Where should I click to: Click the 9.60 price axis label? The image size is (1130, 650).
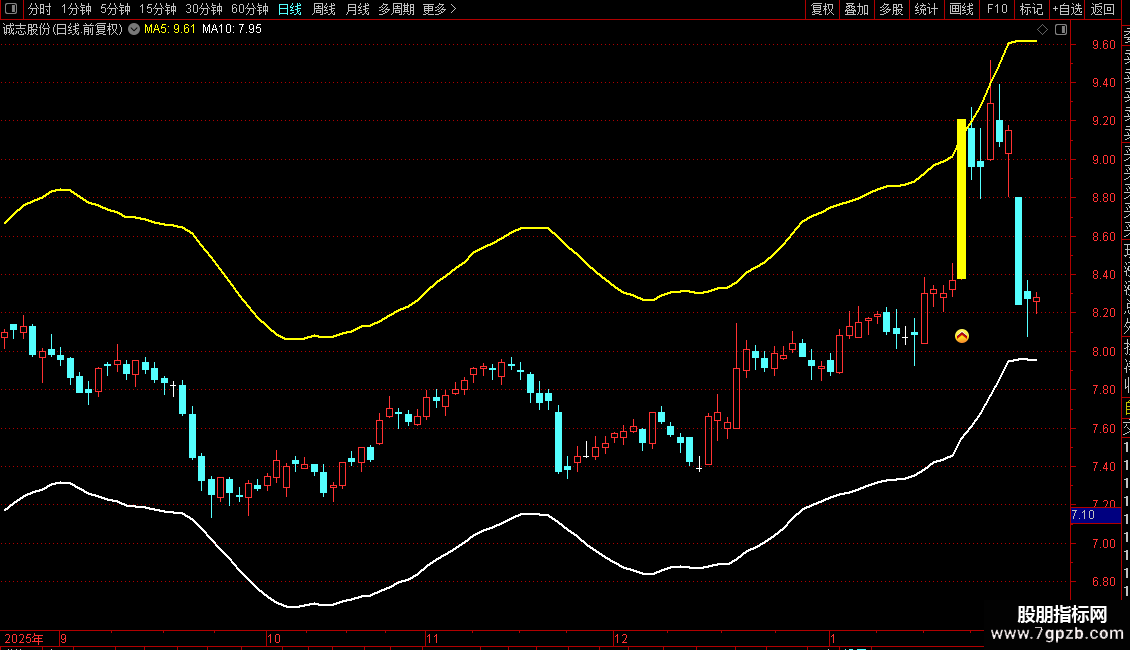click(1103, 45)
